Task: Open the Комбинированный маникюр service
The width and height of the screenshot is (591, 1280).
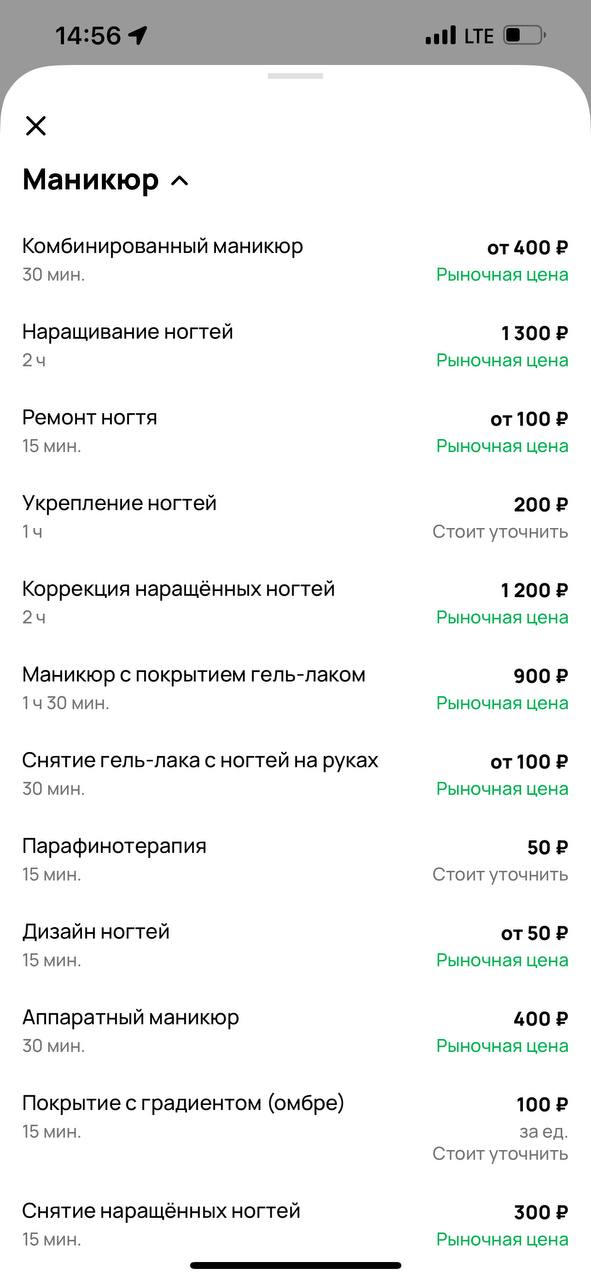Action: click(x=295, y=260)
